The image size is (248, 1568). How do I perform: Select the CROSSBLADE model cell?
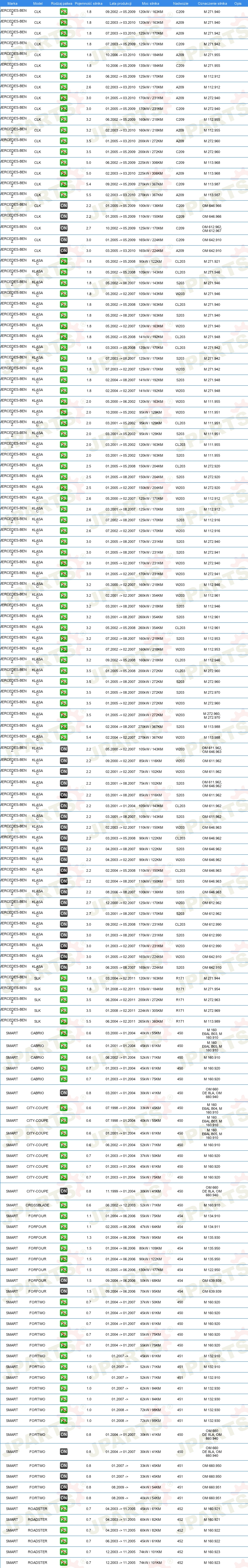pos(38,1205)
